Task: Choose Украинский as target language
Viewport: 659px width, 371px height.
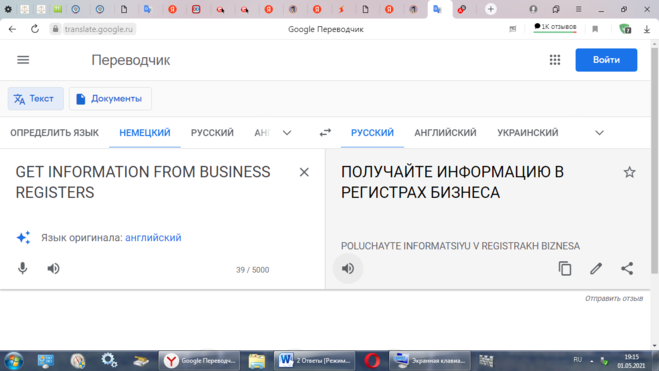Action: pos(528,133)
